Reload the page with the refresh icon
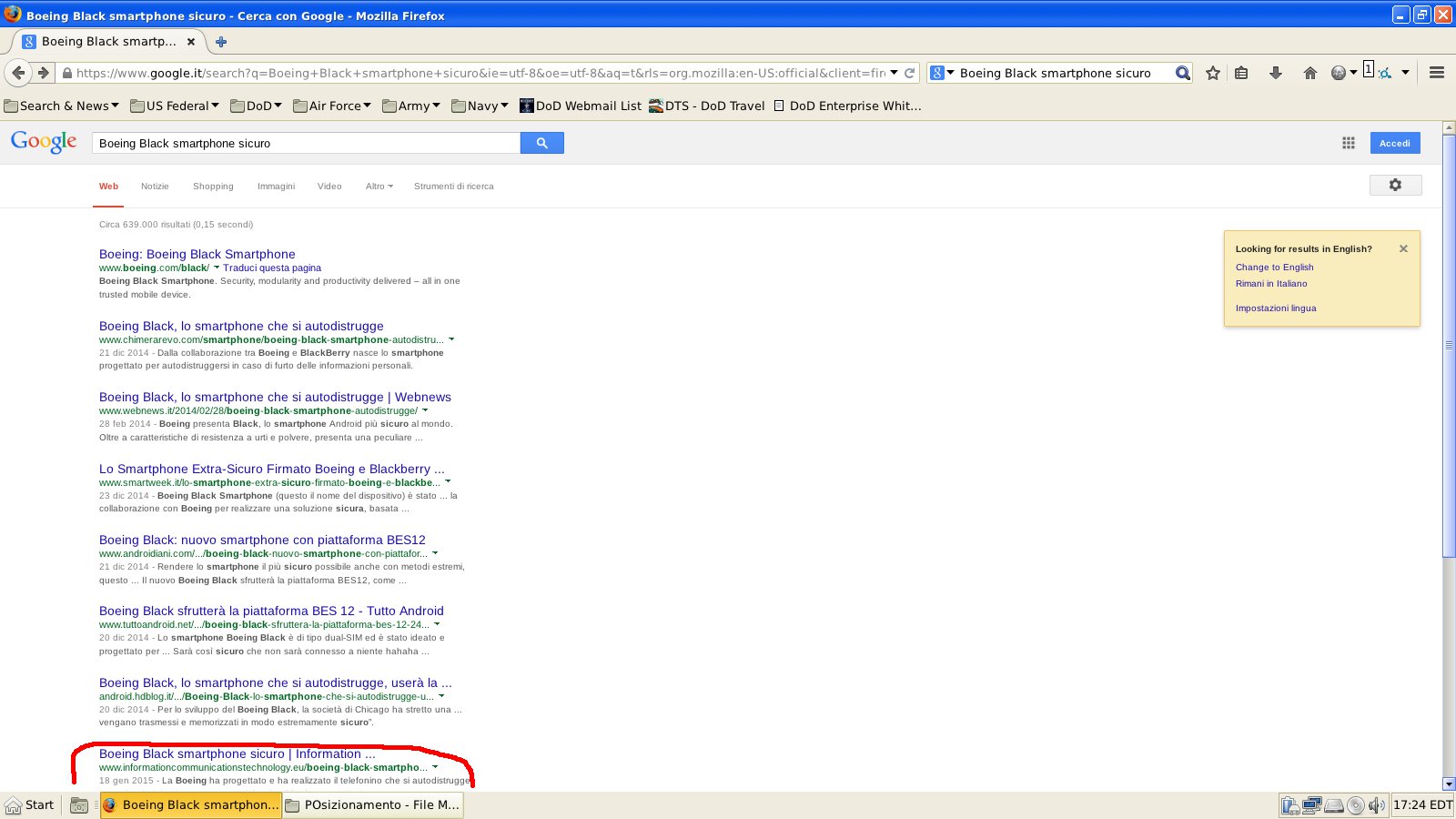The height and width of the screenshot is (819, 1456). point(909,73)
